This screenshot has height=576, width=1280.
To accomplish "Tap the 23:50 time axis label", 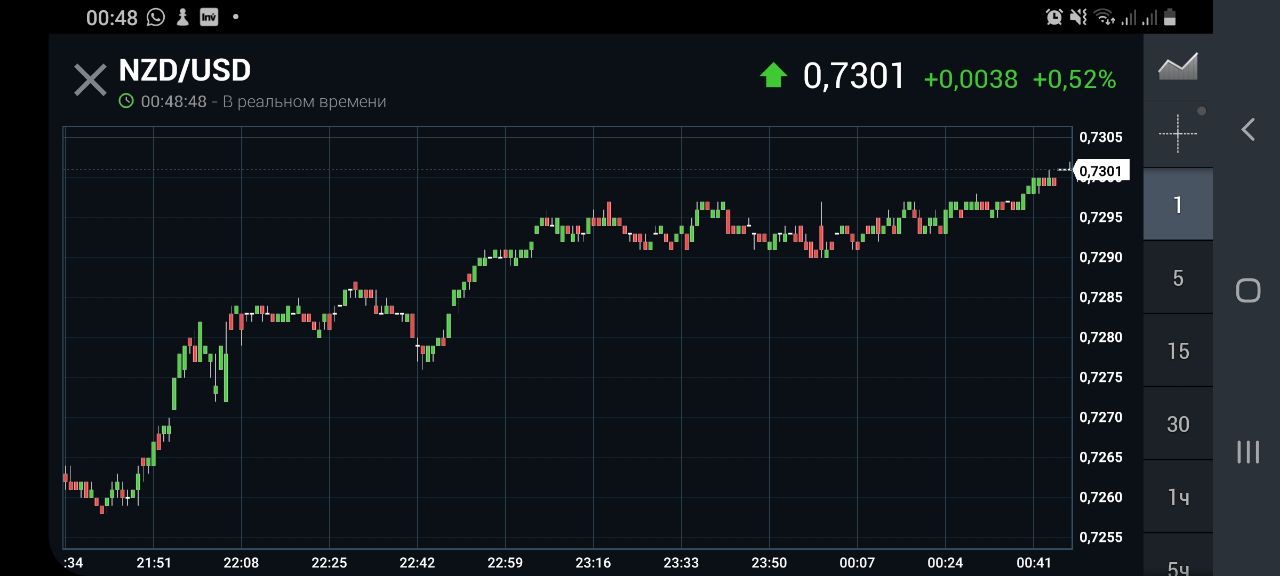I will (769, 563).
